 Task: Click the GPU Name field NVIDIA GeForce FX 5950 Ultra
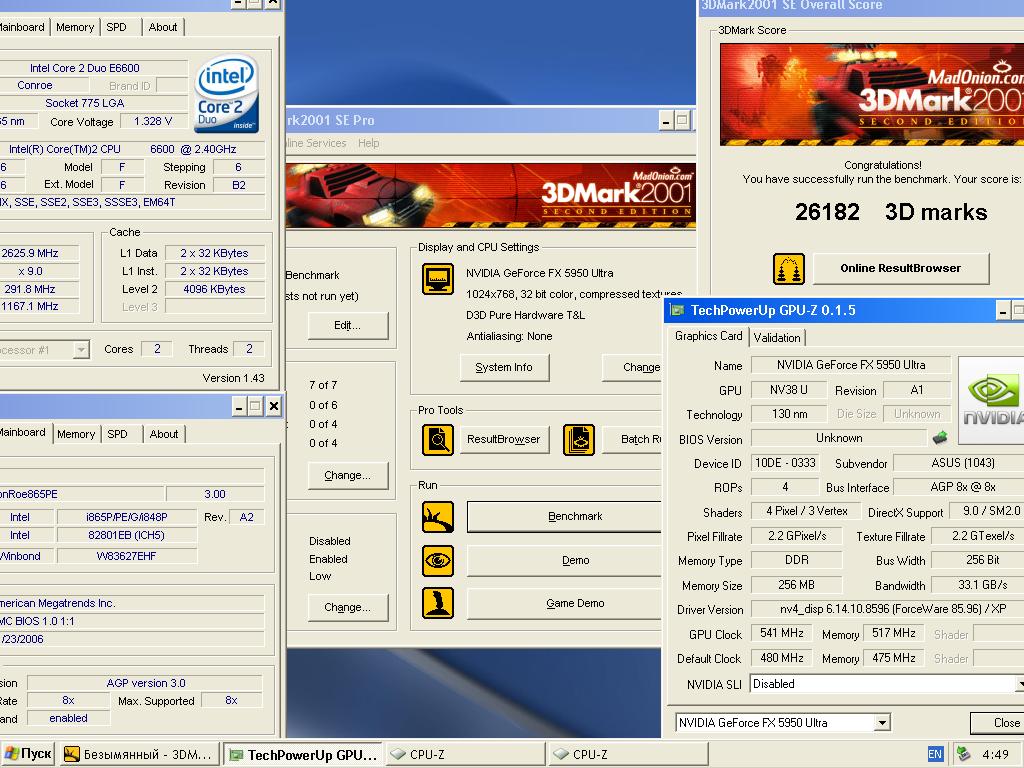[851, 365]
